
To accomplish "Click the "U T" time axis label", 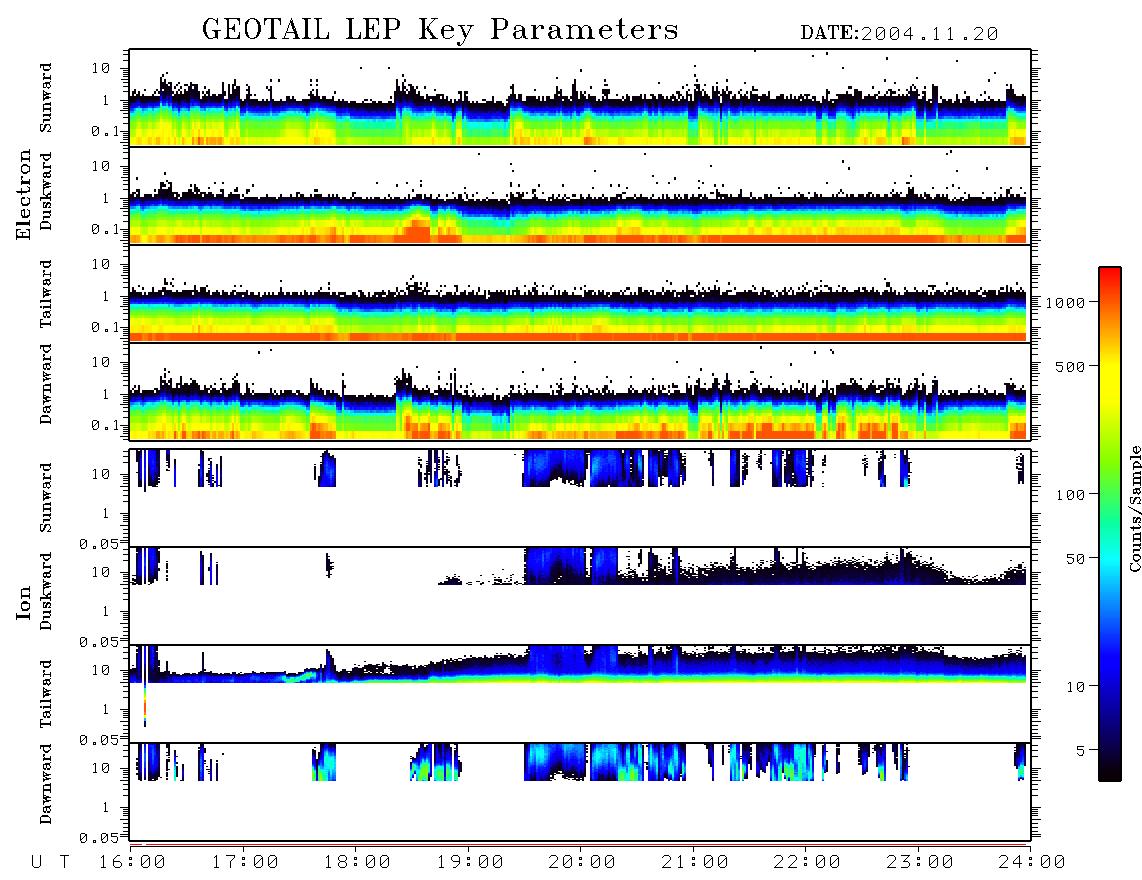I will pos(50,863).
